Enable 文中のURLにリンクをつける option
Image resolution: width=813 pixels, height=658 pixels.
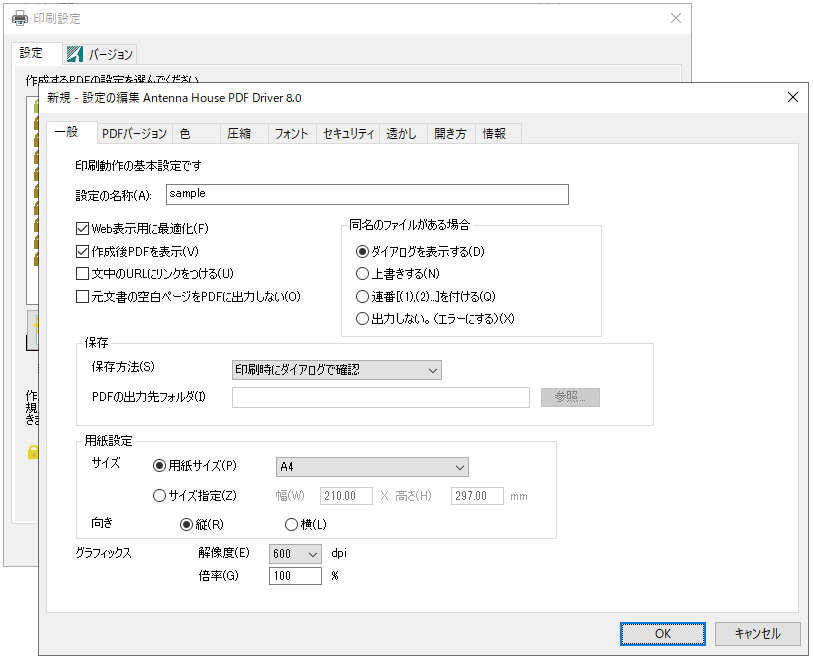[x=81, y=272]
